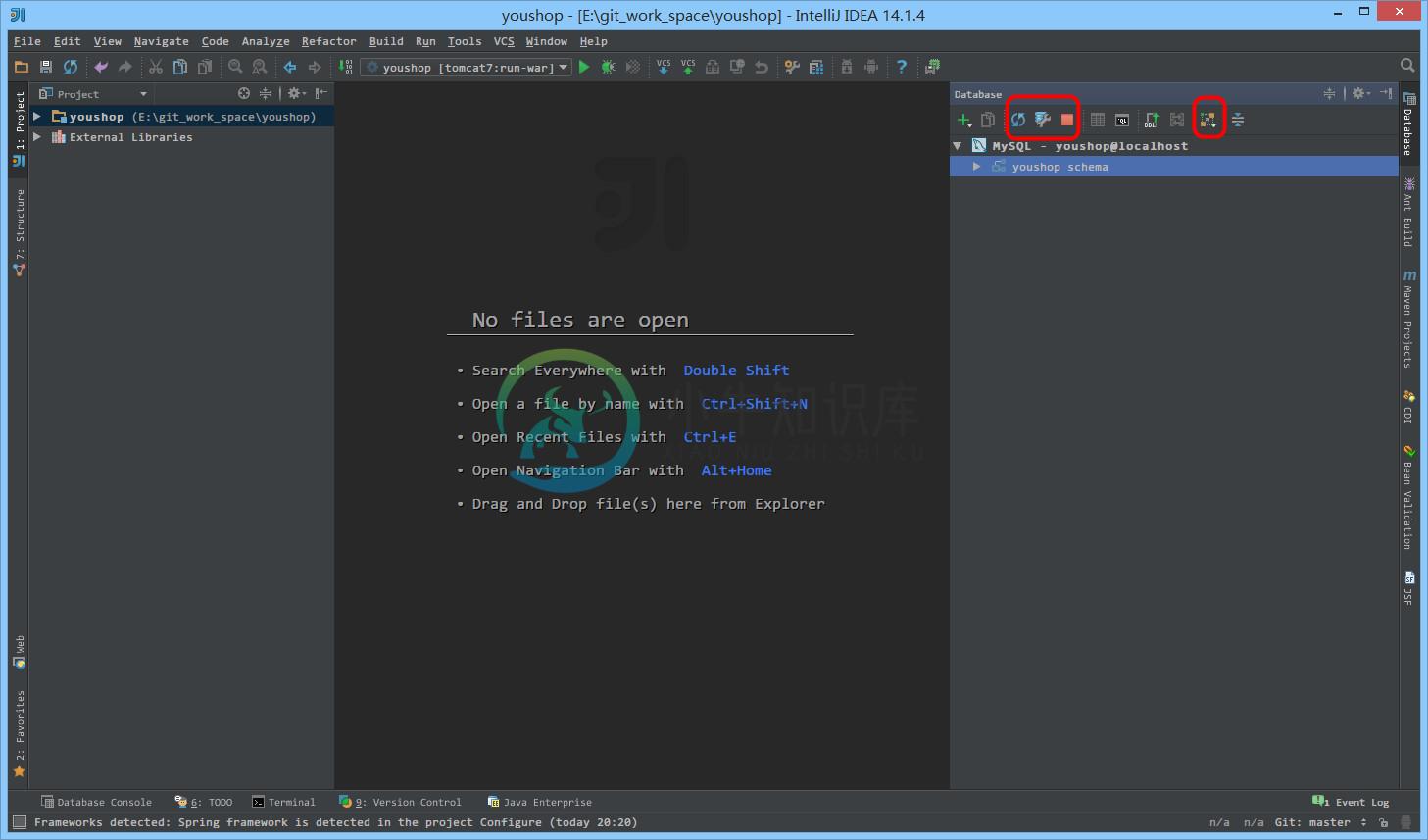This screenshot has width=1428, height=840.
Task: Click the DDL export icon in Database toolbar
Action: (1153, 120)
